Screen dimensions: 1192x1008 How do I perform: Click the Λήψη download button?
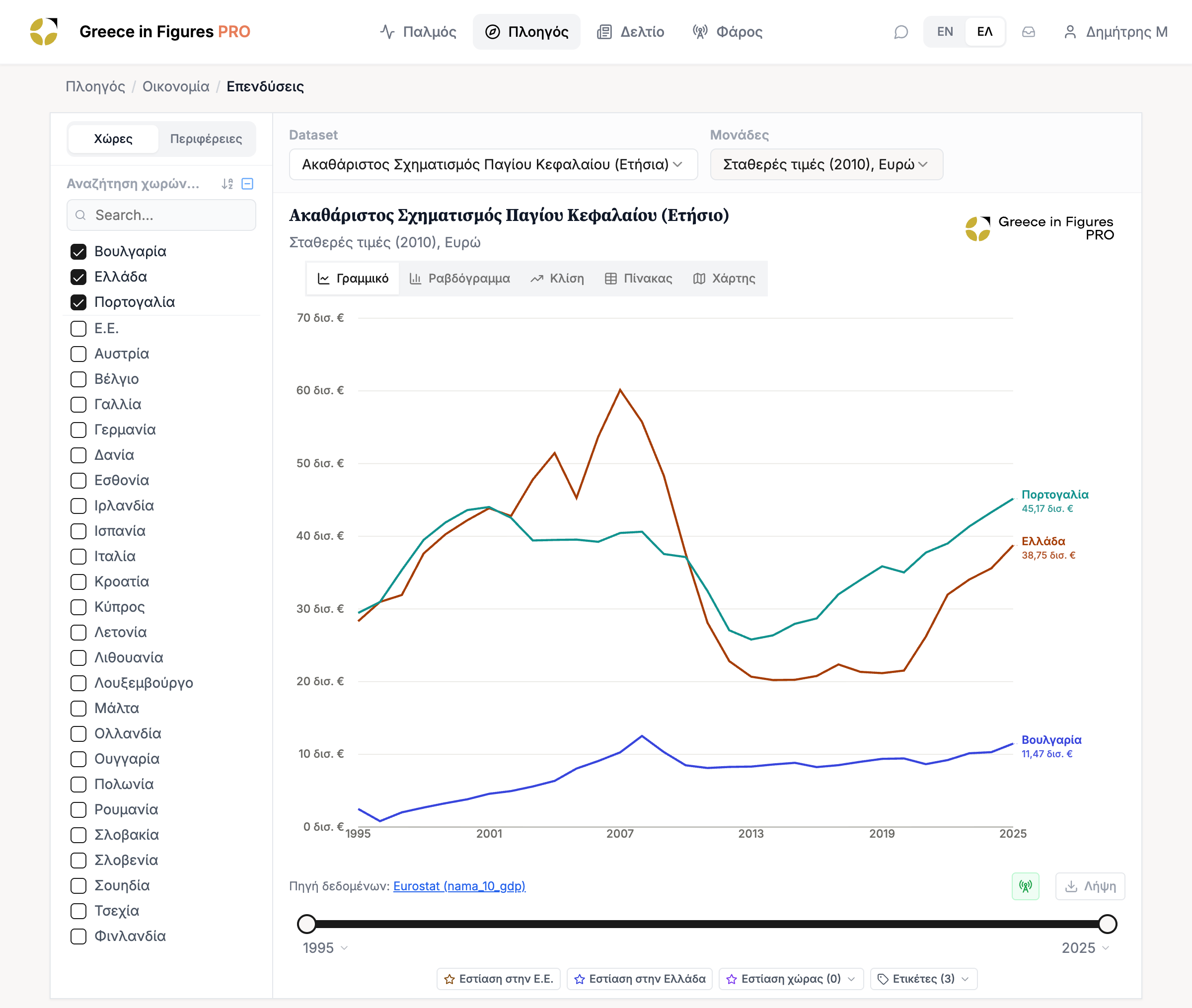click(1090, 886)
